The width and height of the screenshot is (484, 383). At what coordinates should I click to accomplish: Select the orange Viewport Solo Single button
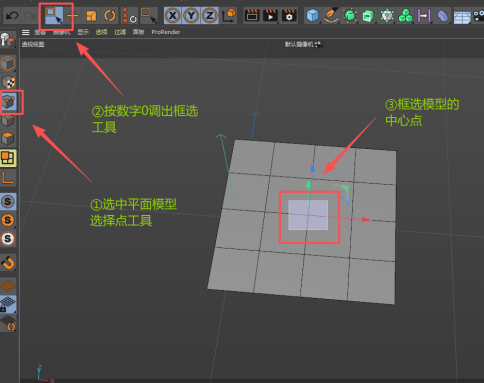8,220
